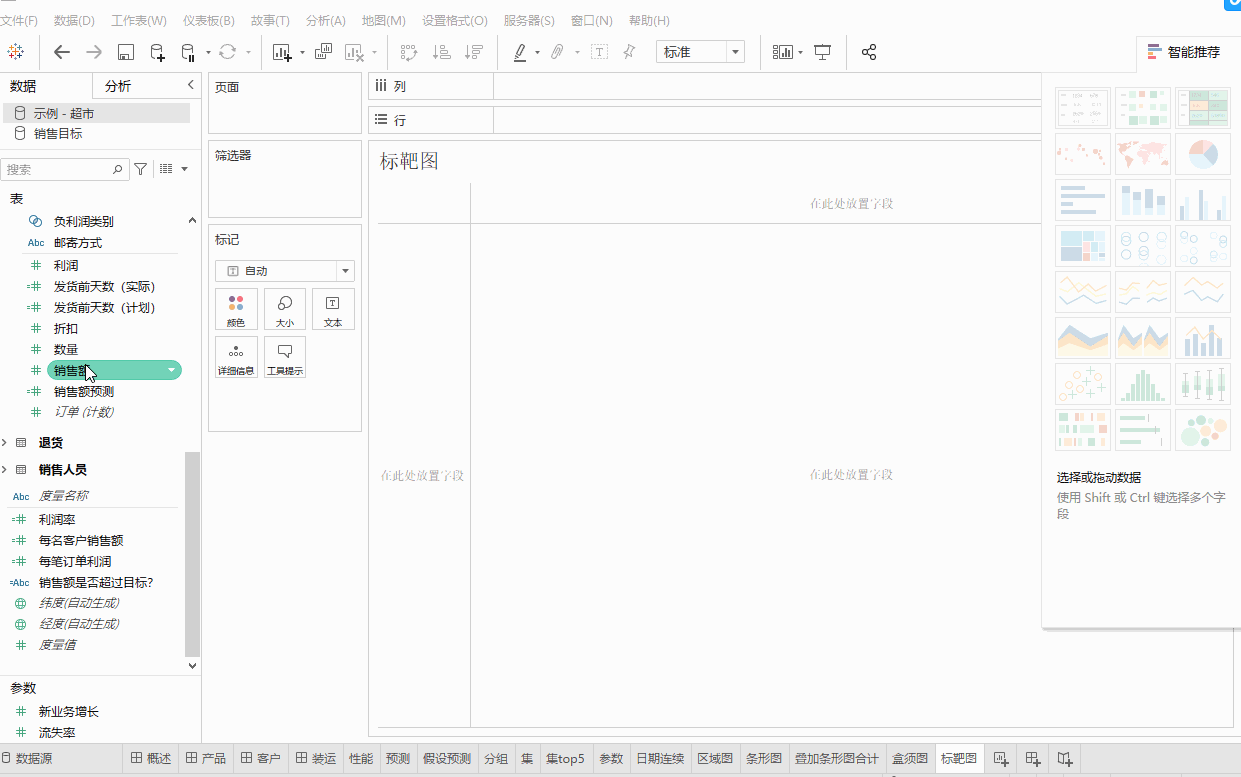Select the 利润 field
The width and height of the screenshot is (1241, 777).
pyautogui.click(x=66, y=266)
